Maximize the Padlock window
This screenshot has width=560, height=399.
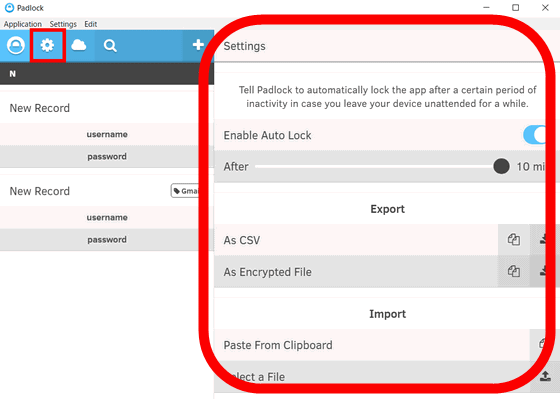tap(515, 8)
